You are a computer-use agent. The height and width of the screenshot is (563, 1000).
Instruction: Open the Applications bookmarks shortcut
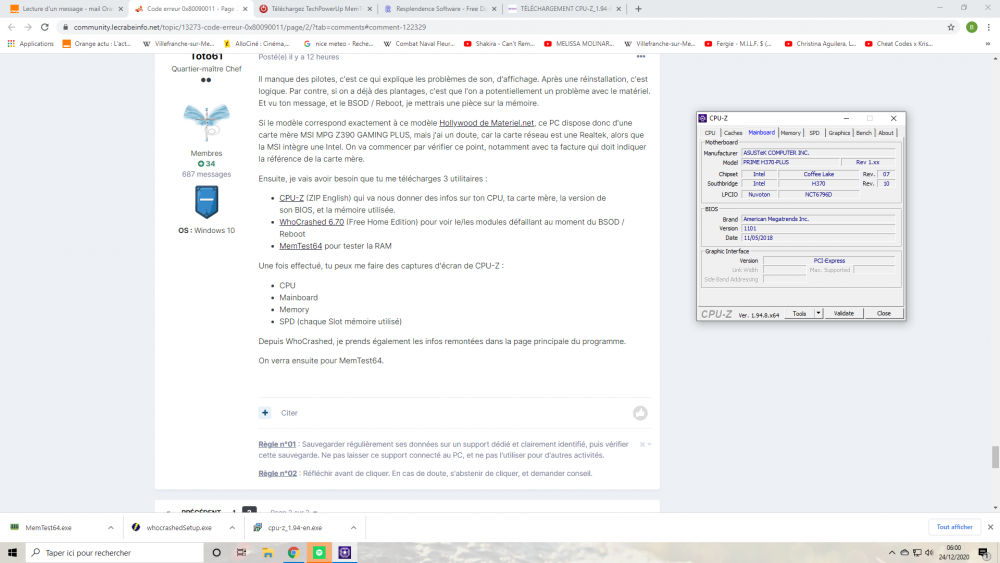(30, 43)
